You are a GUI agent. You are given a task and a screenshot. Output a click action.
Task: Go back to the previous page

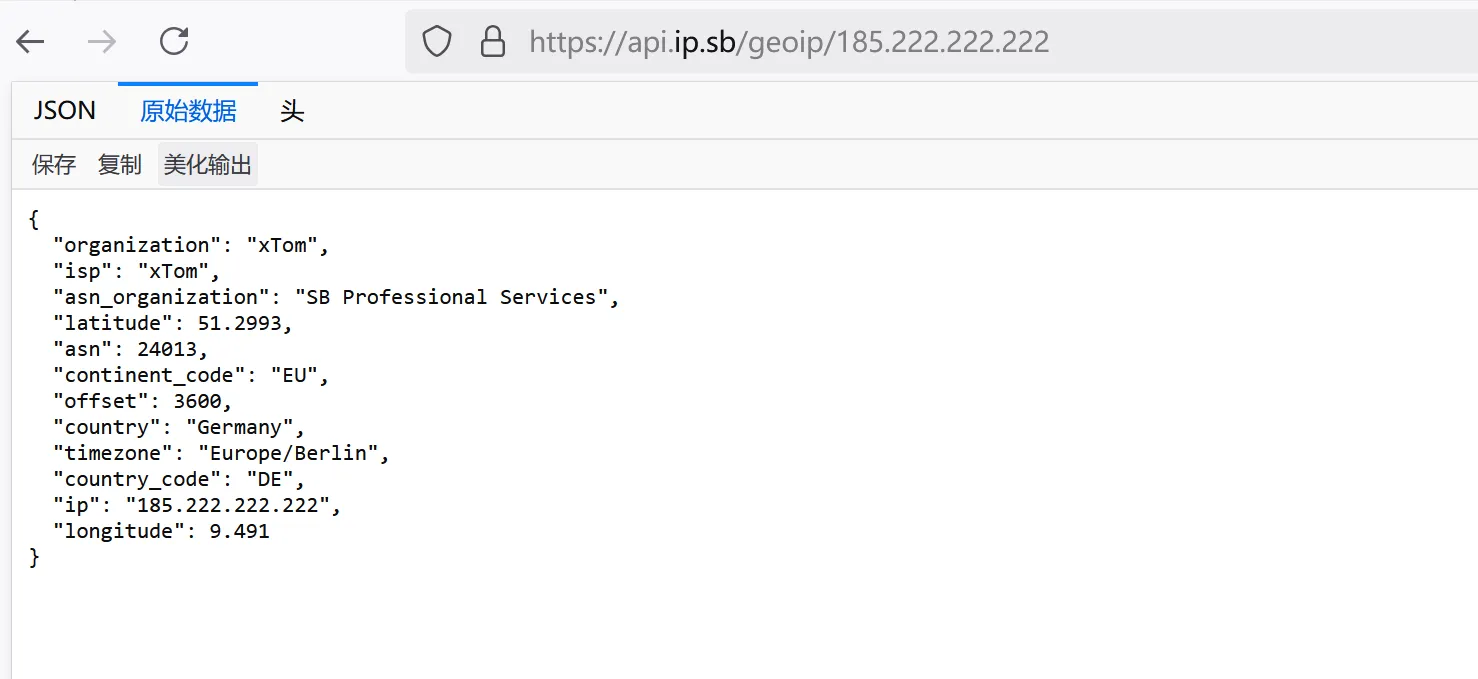31,41
